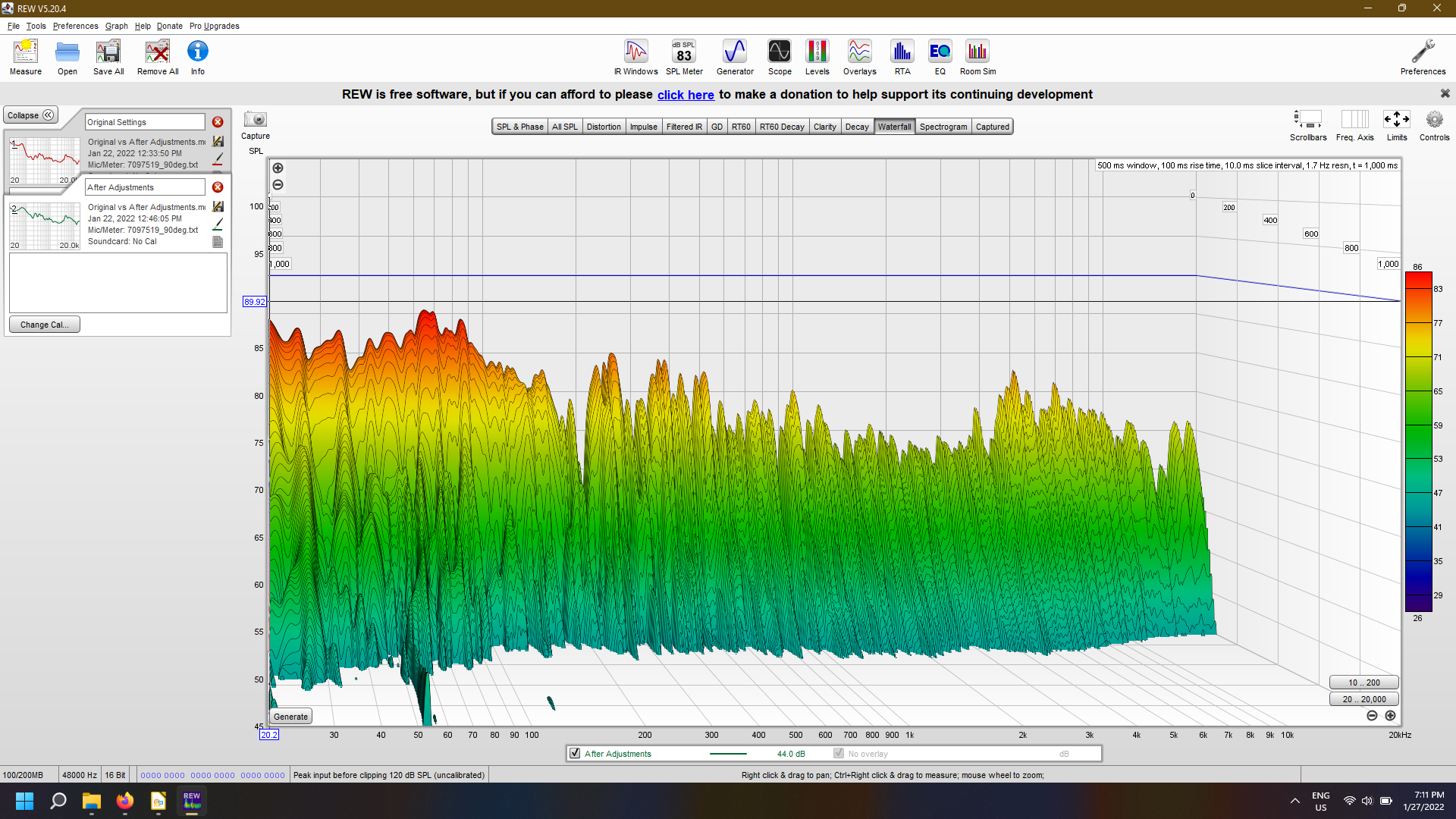This screenshot has height=819, width=1456.
Task: Open the SPL Meter tool
Action: click(684, 58)
